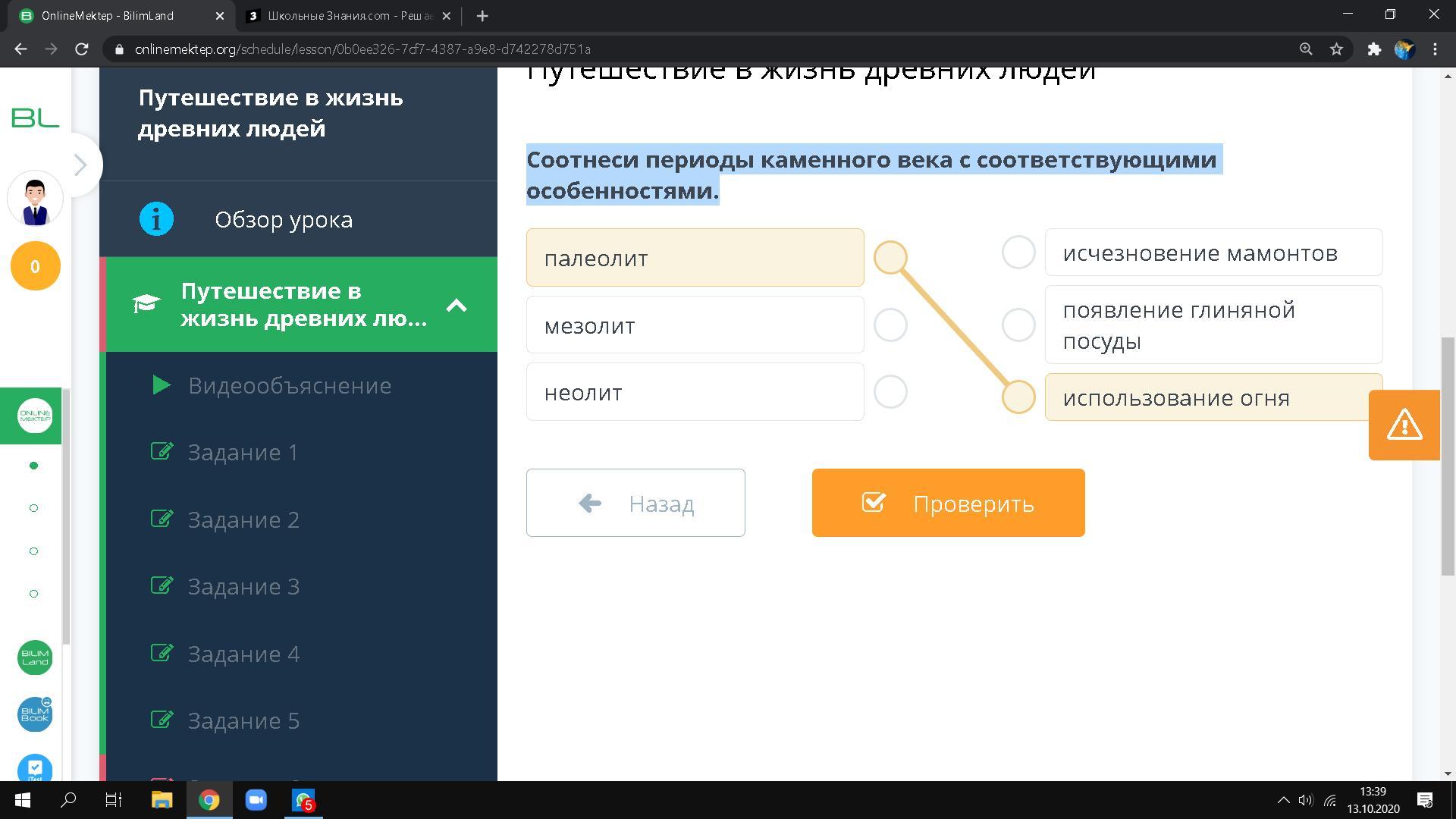Select the connector circle next to мезолит
This screenshot has height=819, width=1456.
(890, 325)
